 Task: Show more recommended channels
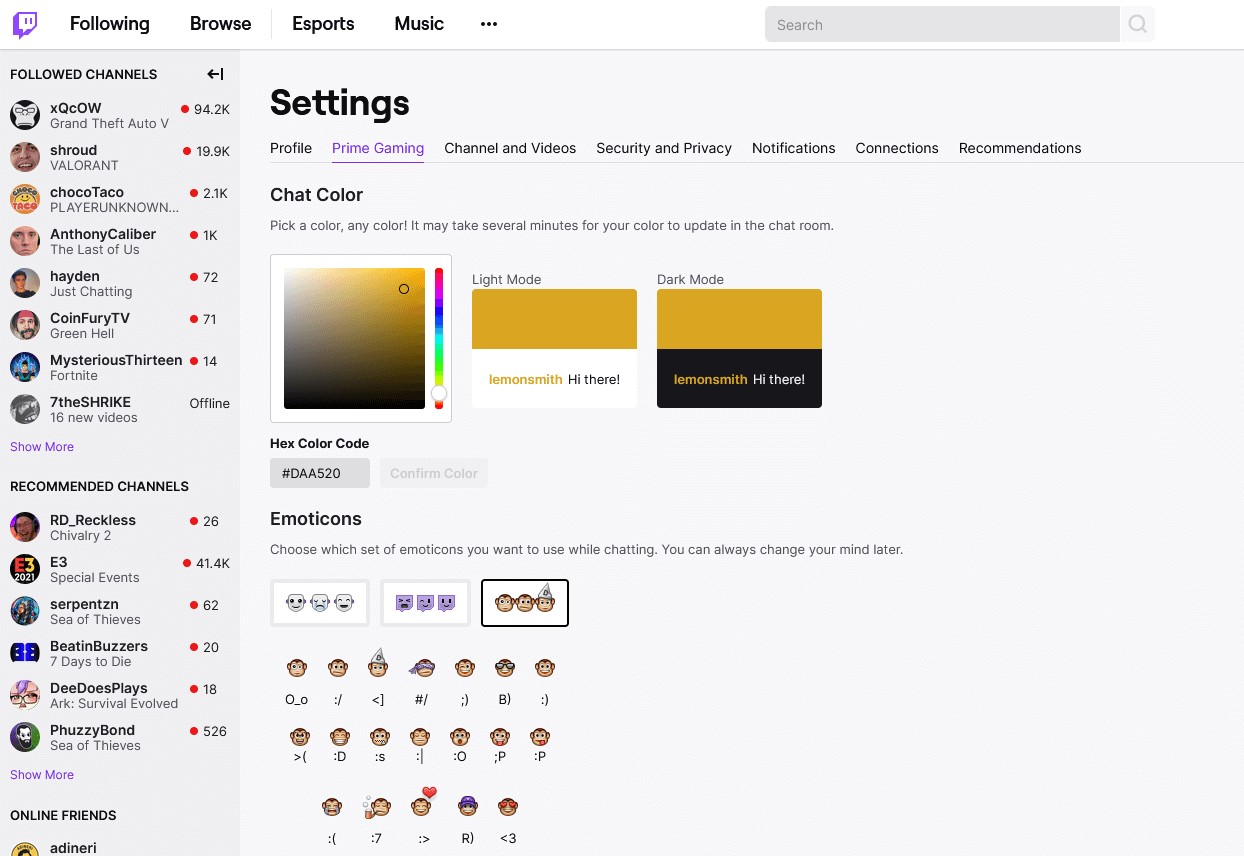coord(42,775)
